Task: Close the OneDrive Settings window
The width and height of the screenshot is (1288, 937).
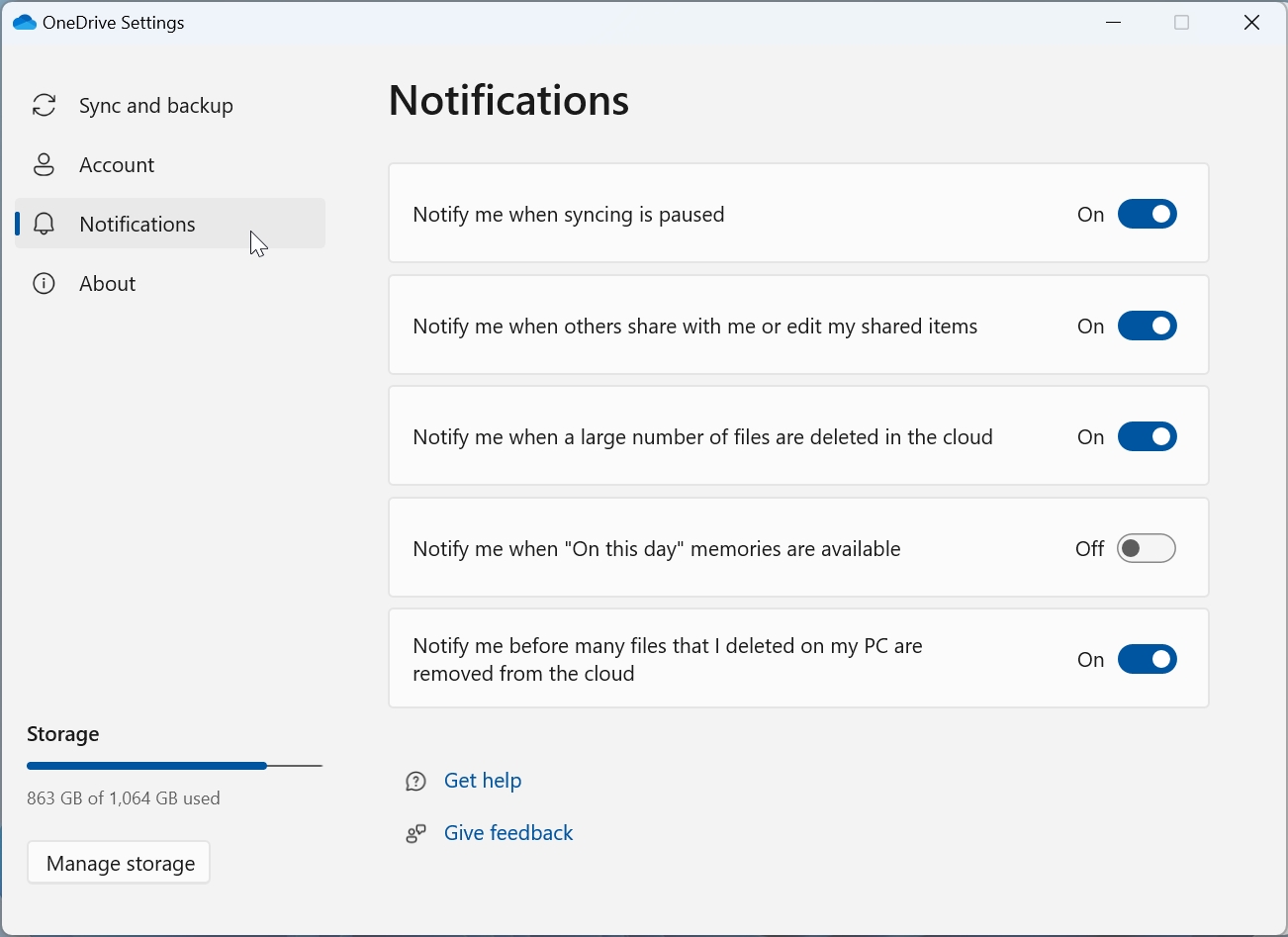Action: 1251,23
